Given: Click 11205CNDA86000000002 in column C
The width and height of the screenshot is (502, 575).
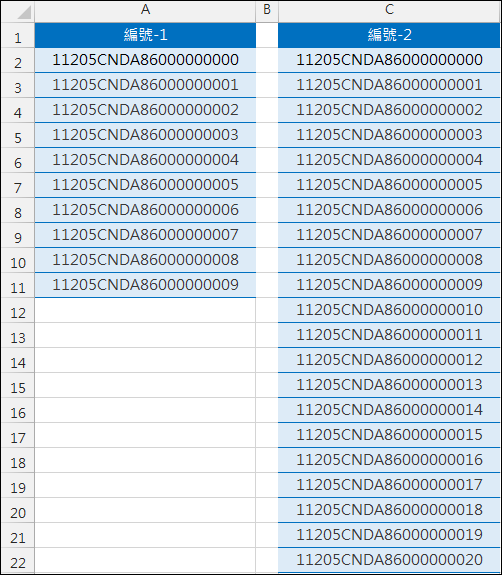Looking at the screenshot, I should [389, 110].
